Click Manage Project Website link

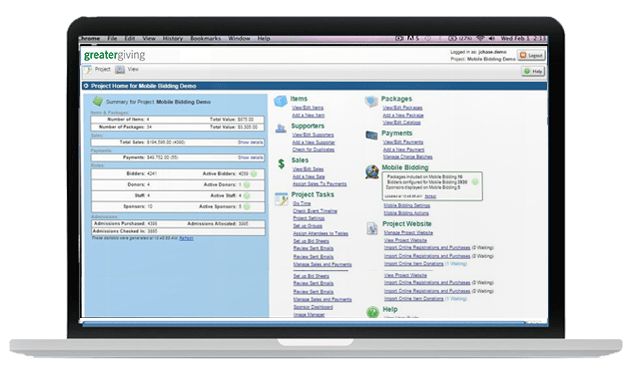pos(408,233)
